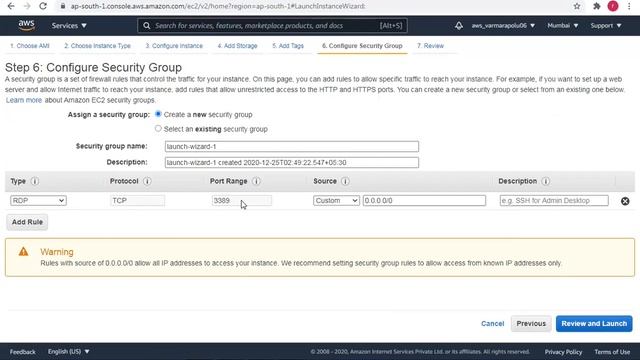Click info icon next to Type
The image size is (640, 360).
tap(35, 181)
